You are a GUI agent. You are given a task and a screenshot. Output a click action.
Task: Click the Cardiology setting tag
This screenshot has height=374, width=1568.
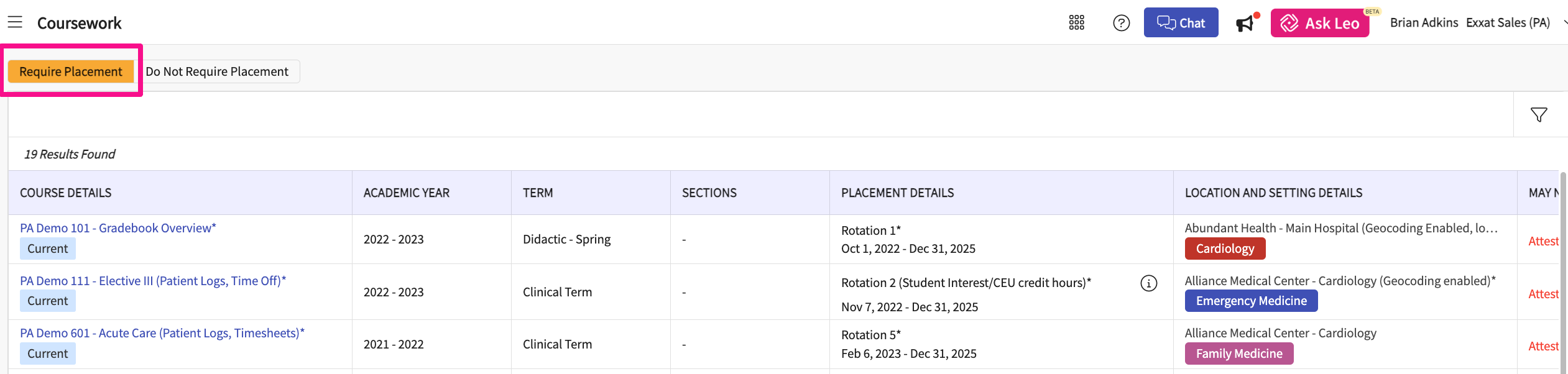pos(1224,249)
